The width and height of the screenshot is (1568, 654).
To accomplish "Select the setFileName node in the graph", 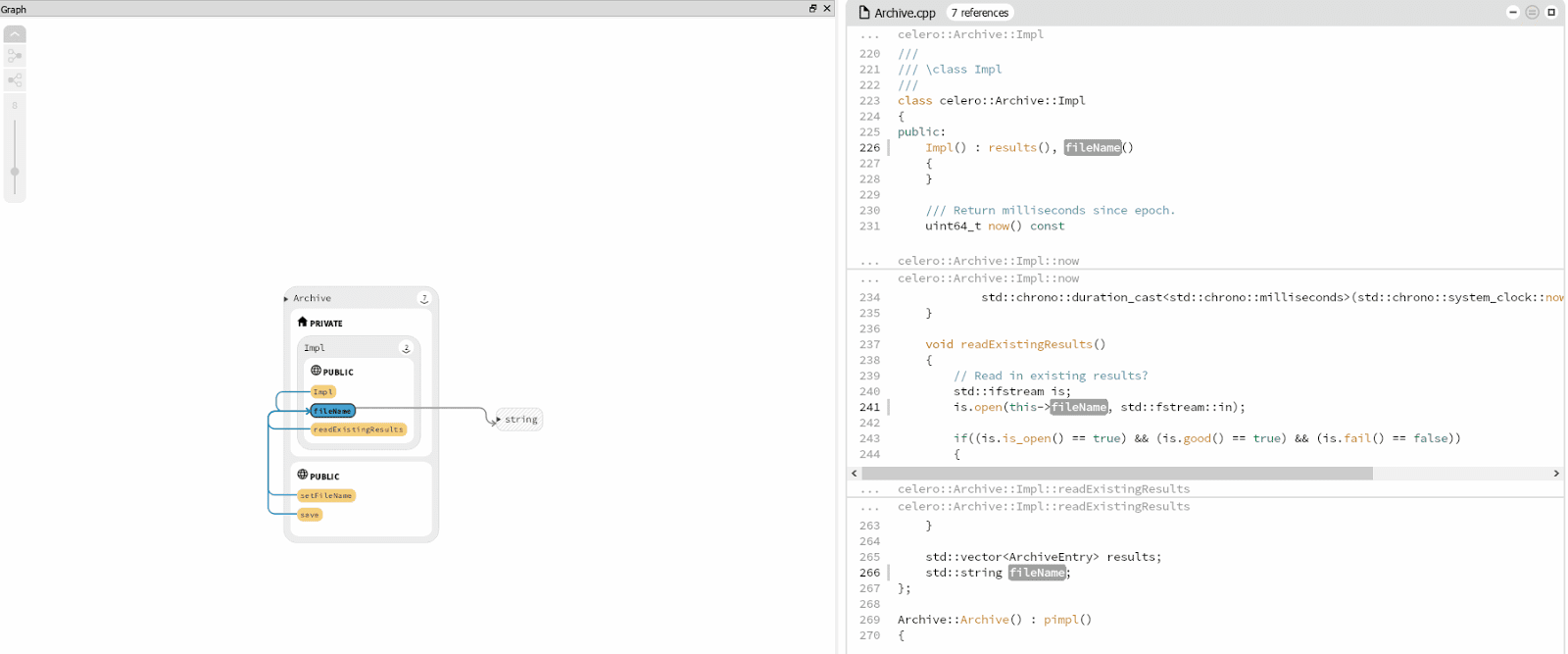I will [325, 496].
